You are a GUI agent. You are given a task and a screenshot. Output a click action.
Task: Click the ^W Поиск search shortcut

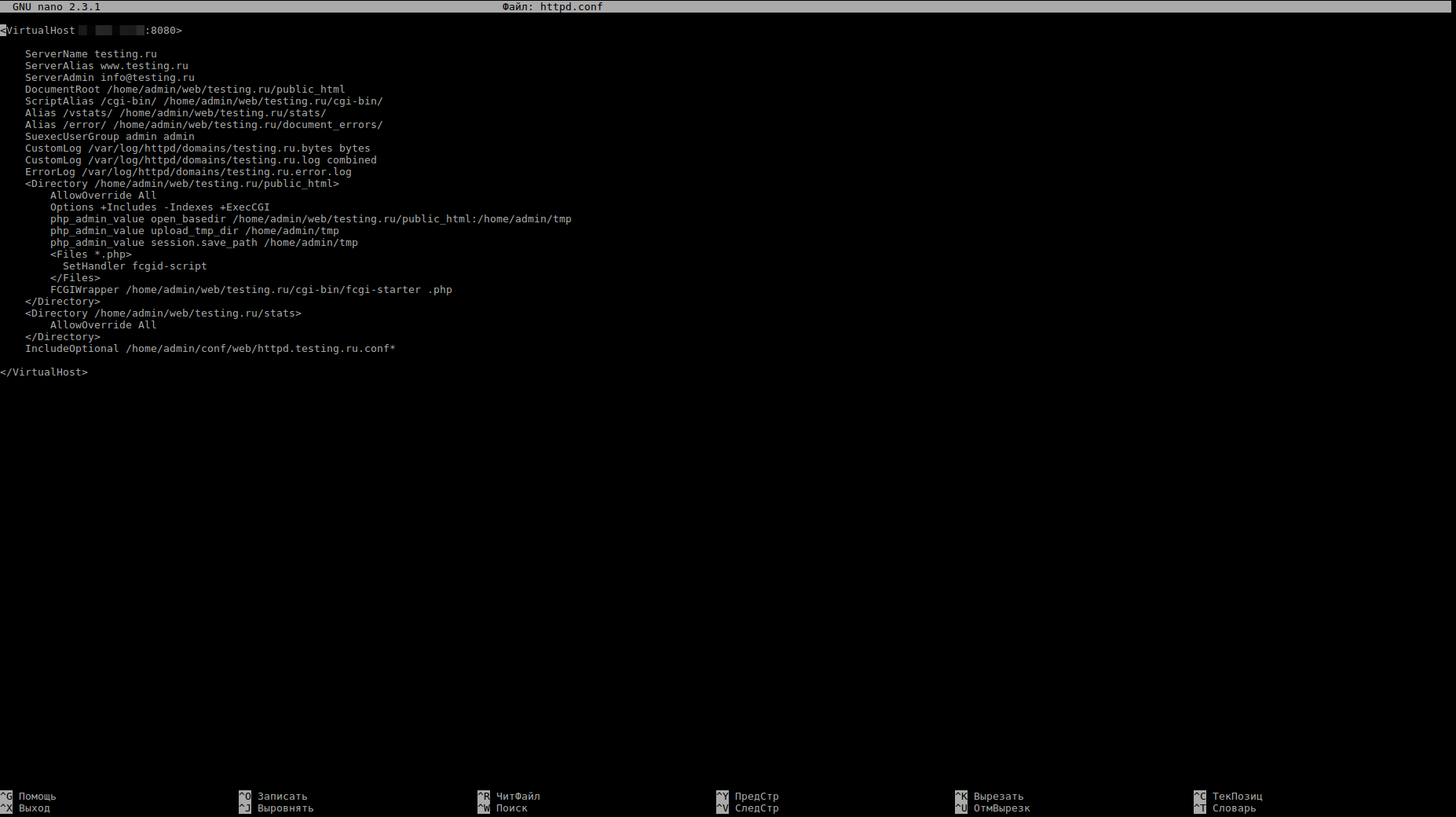point(503,808)
